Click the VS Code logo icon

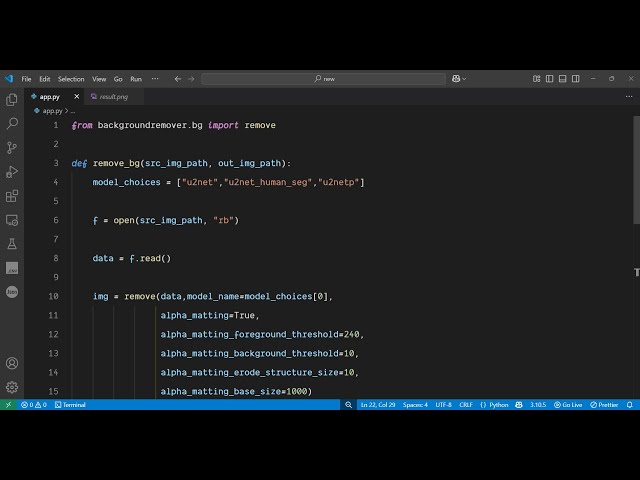point(9,79)
